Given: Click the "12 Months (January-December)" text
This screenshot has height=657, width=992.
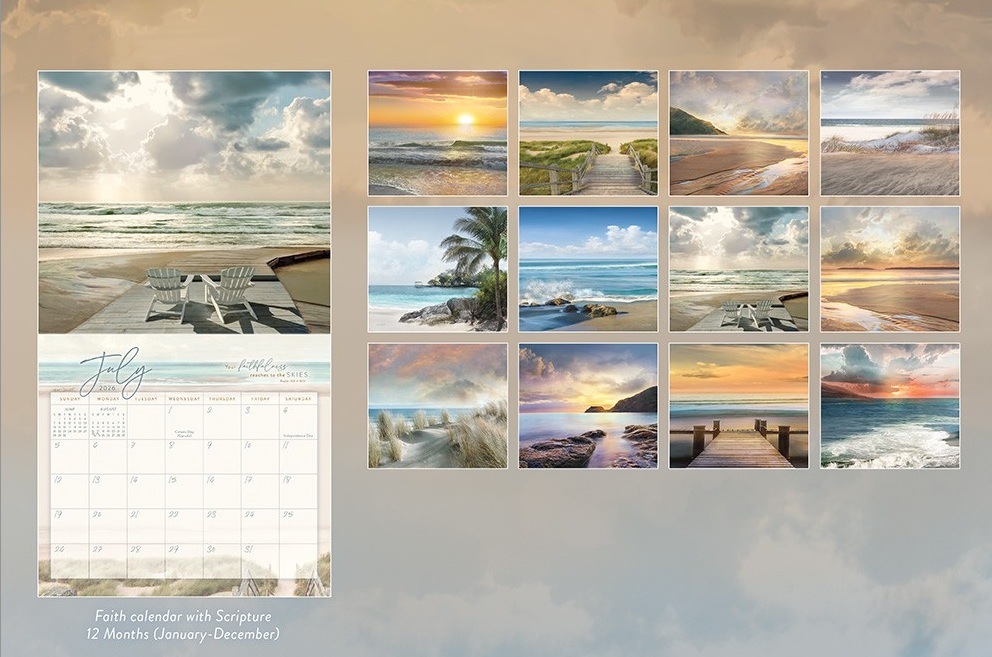Looking at the screenshot, I should (x=183, y=633).
